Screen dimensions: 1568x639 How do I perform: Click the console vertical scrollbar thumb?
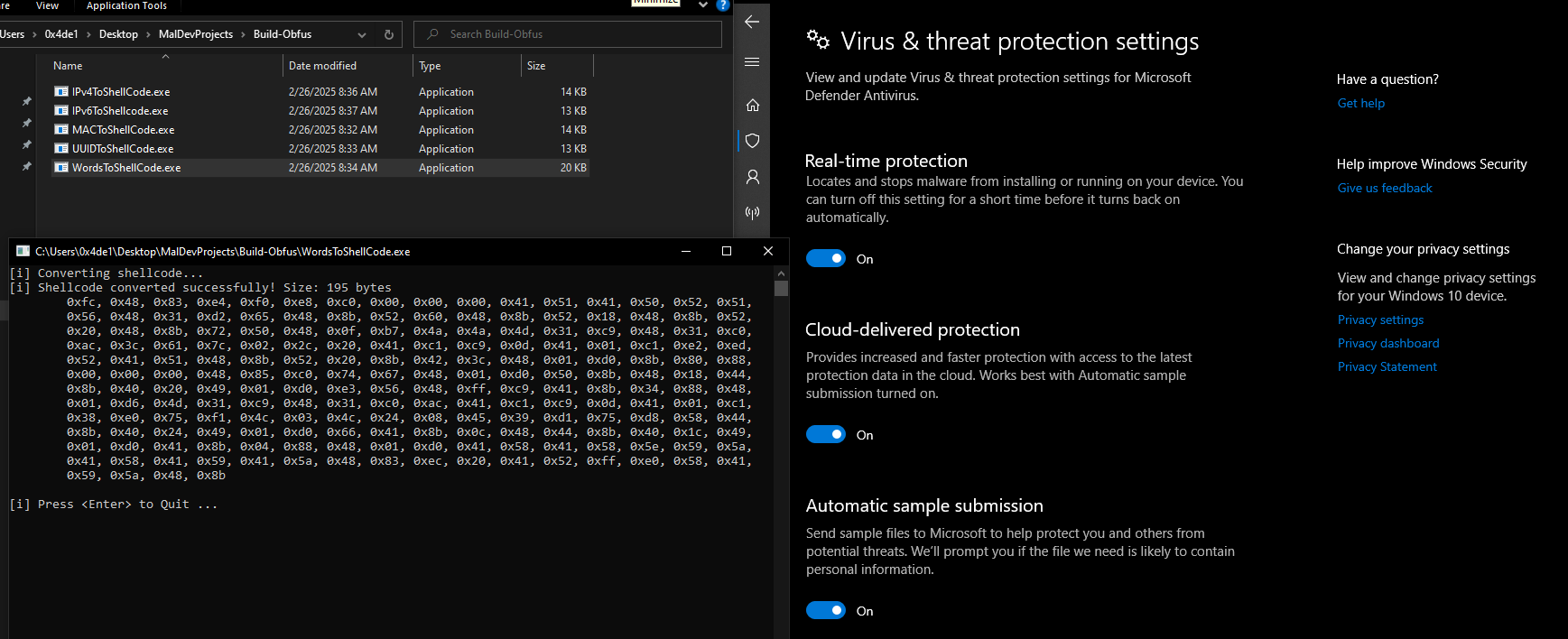[x=782, y=289]
